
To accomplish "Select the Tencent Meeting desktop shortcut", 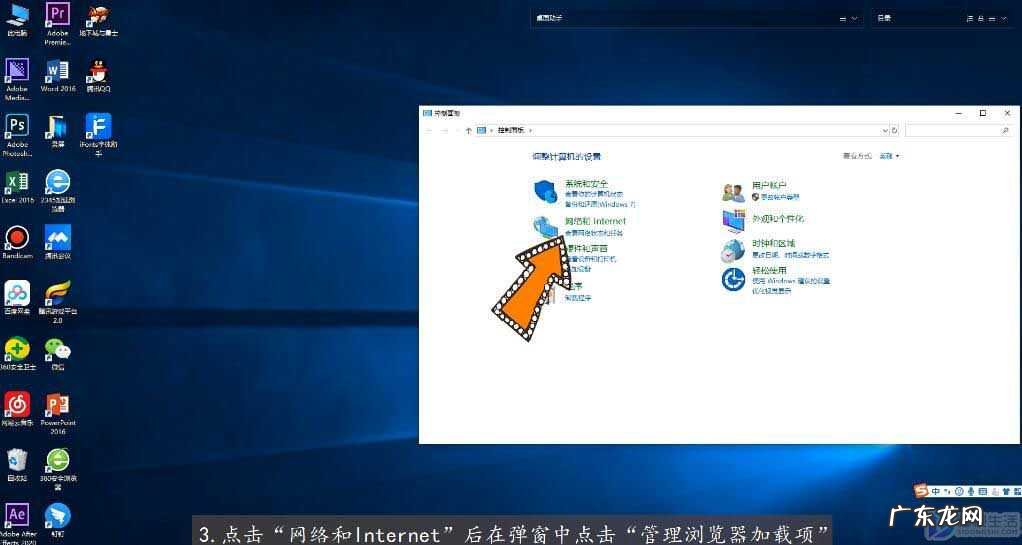I will (57, 243).
